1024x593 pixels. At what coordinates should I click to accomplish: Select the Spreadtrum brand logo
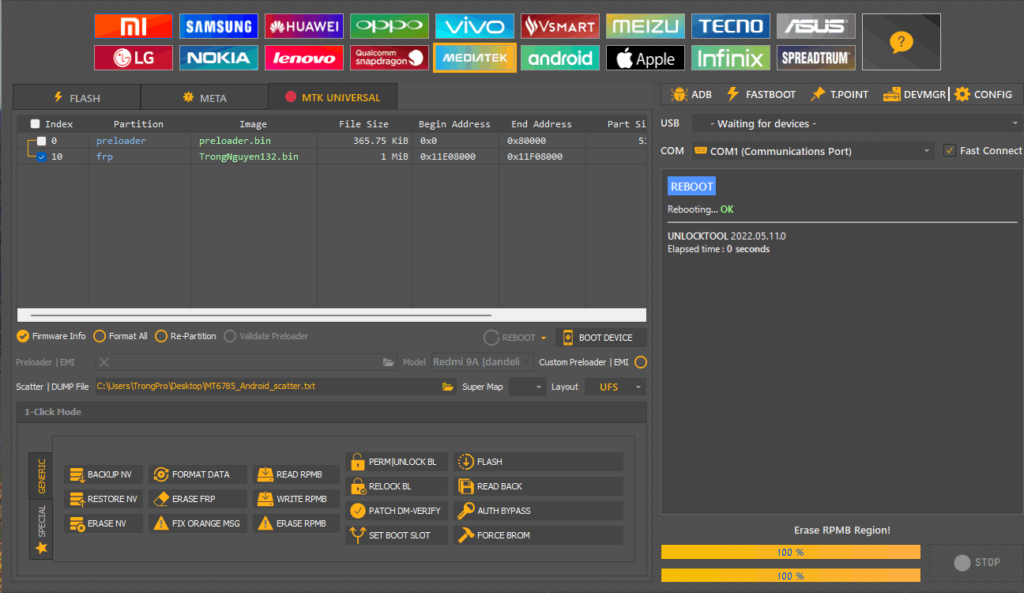(x=816, y=58)
